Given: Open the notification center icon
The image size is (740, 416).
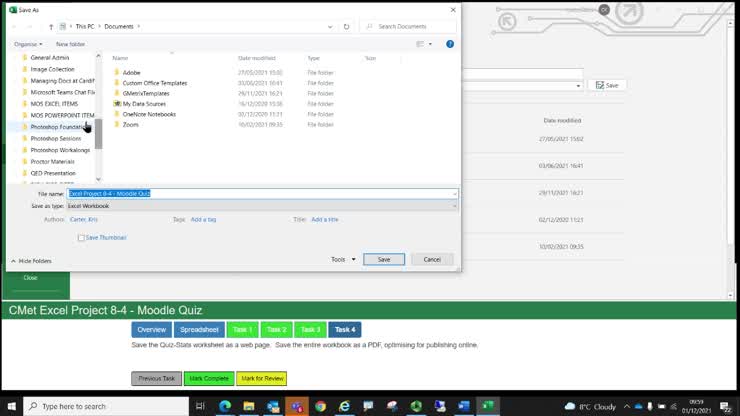Looking at the screenshot, I should pyautogui.click(x=725, y=406).
